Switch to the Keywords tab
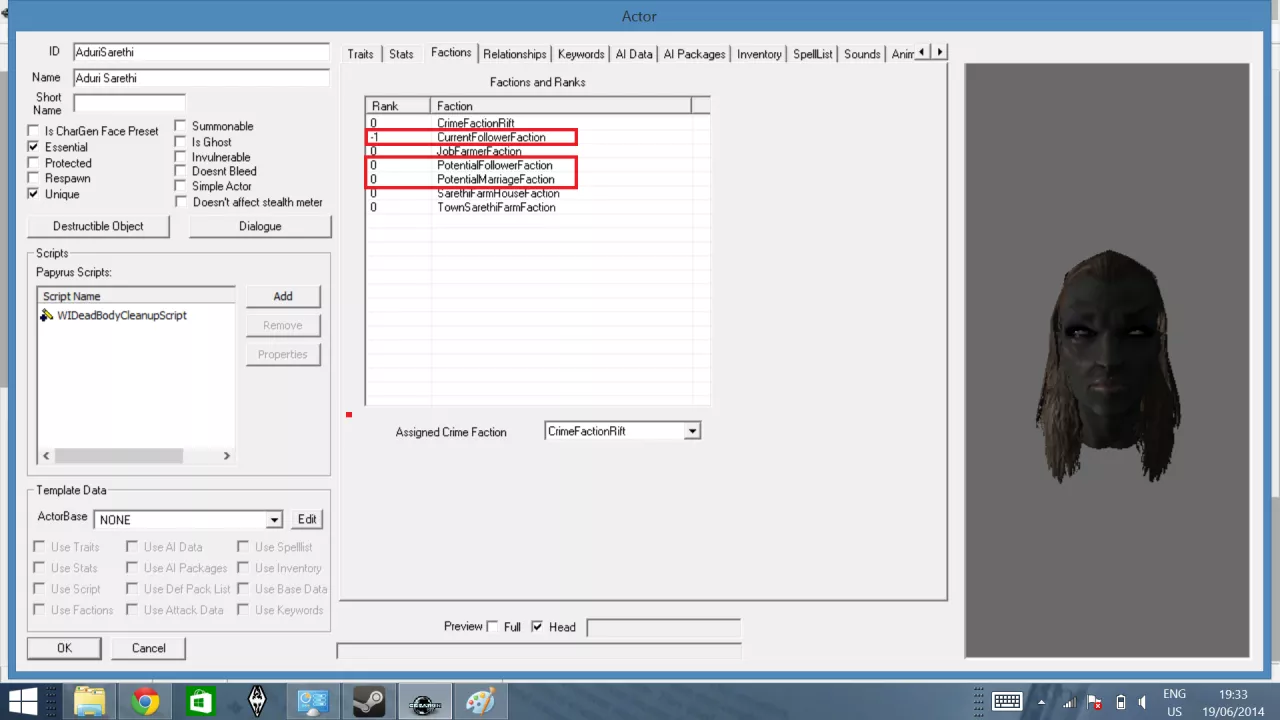Image resolution: width=1280 pixels, height=720 pixels. [581, 54]
